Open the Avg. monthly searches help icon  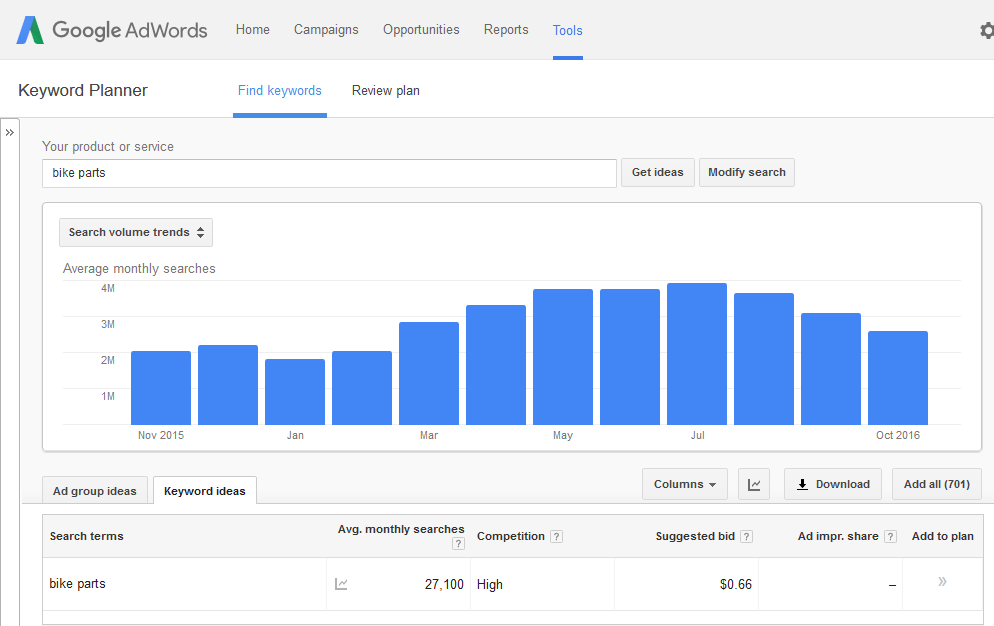tap(458, 543)
